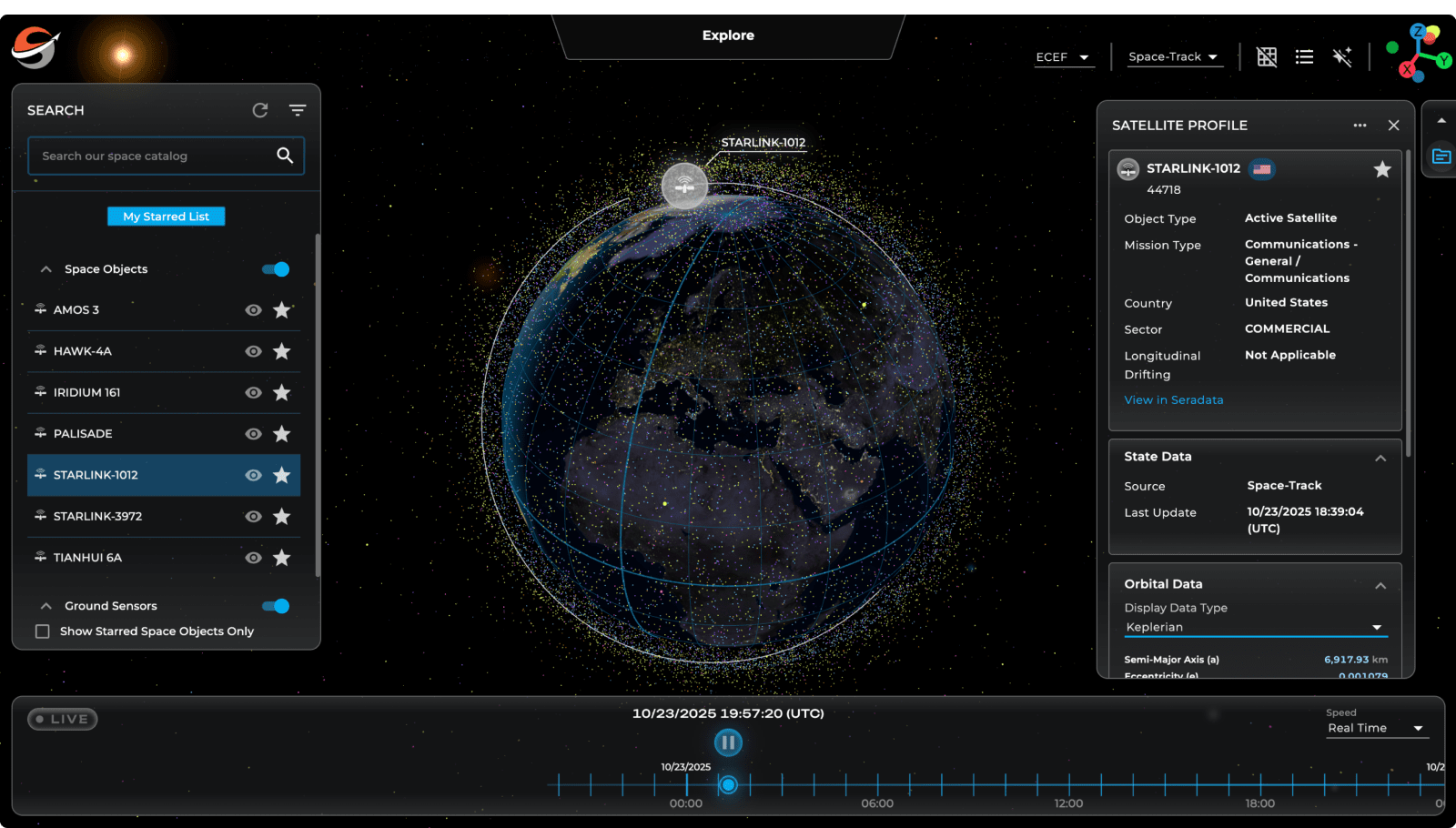Hide HAWK-4A with its eye icon
The image size is (1456, 828).
point(253,351)
